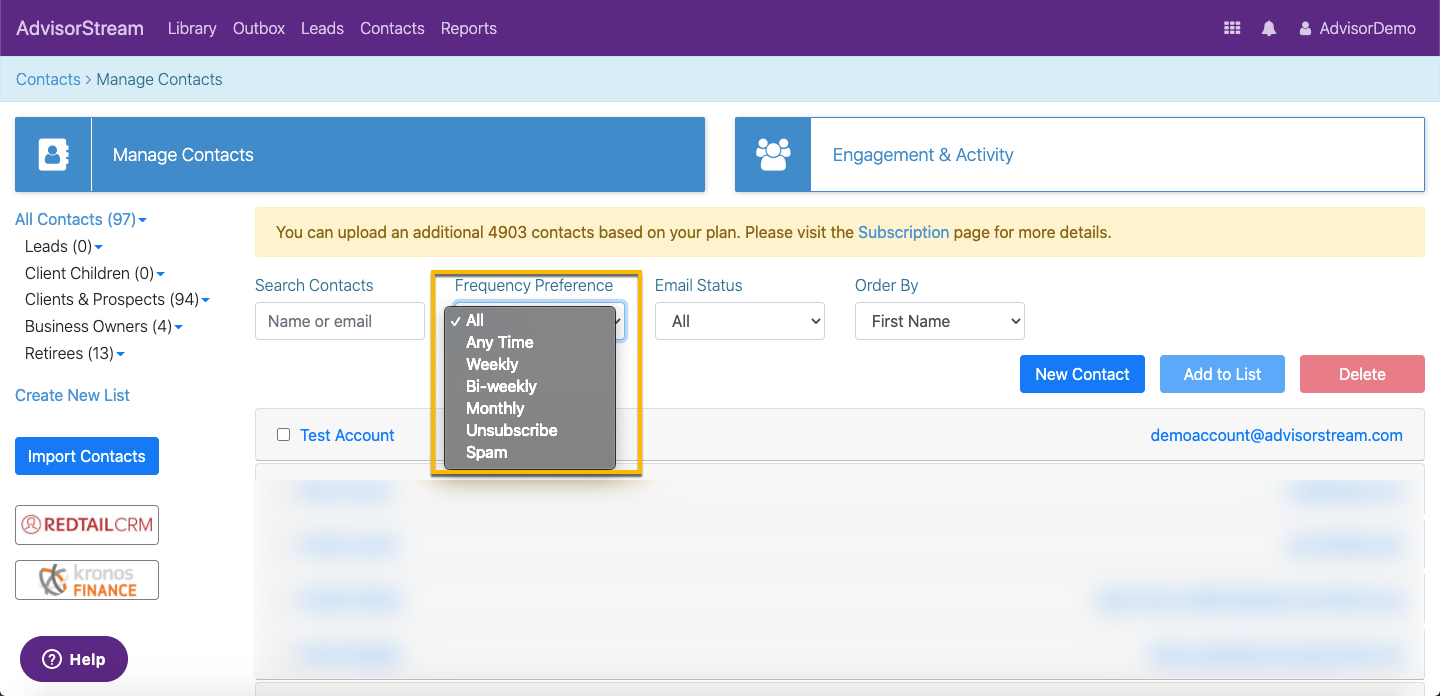
Task: Go to the Leads navigation item
Action: point(322,28)
